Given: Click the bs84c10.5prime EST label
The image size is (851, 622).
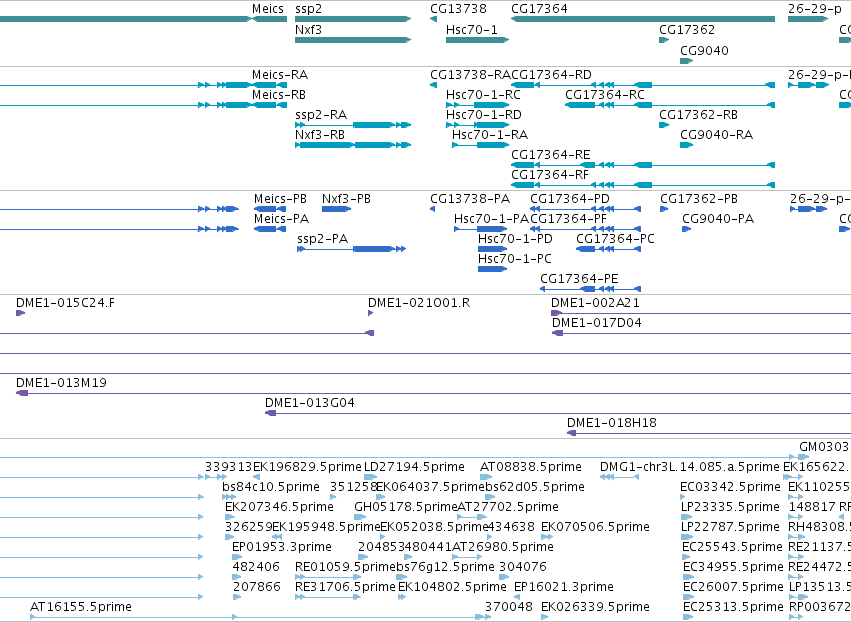Looking at the screenshot, I should (271, 487).
